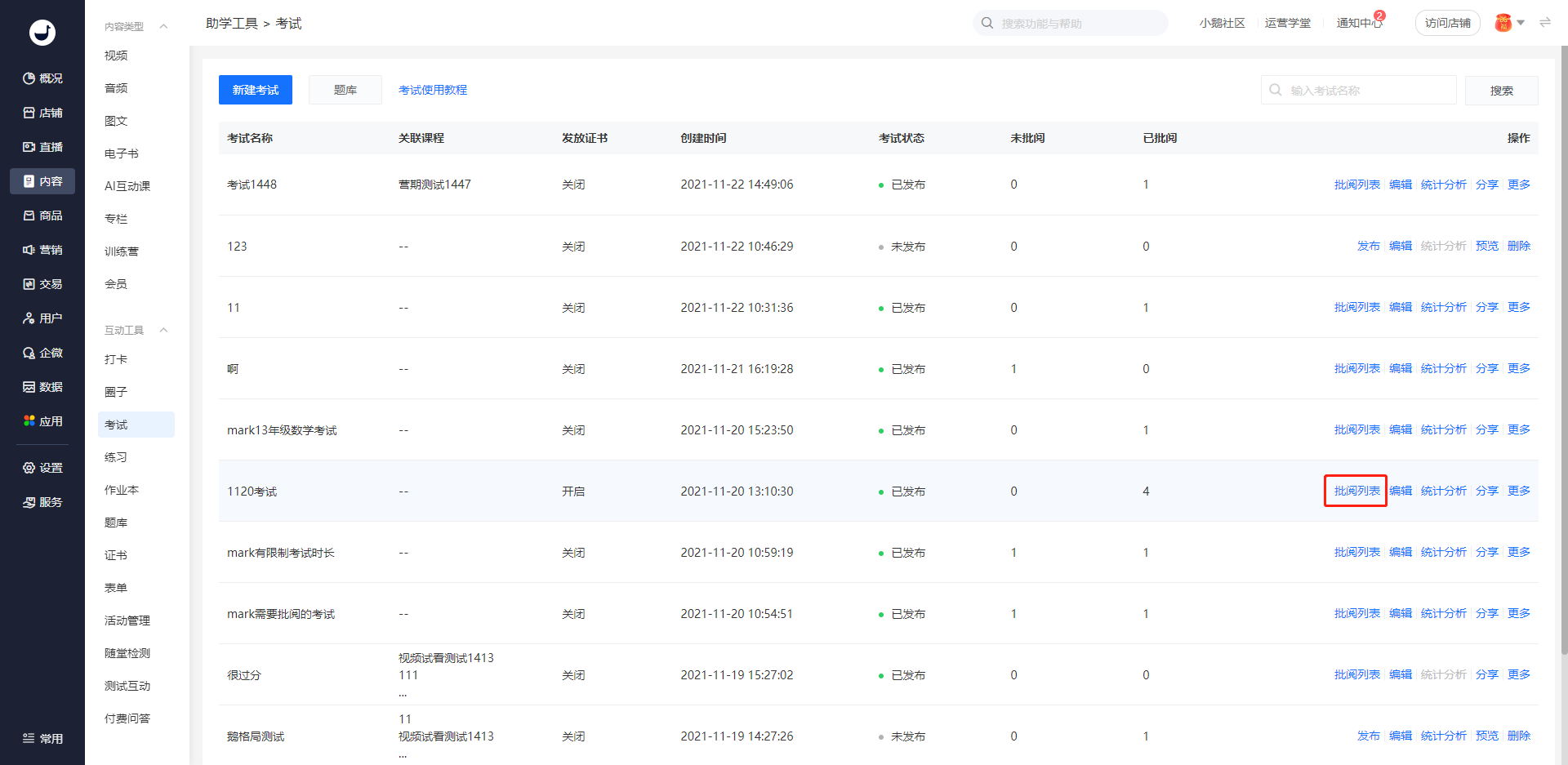Click the 题库 button

coord(345,90)
